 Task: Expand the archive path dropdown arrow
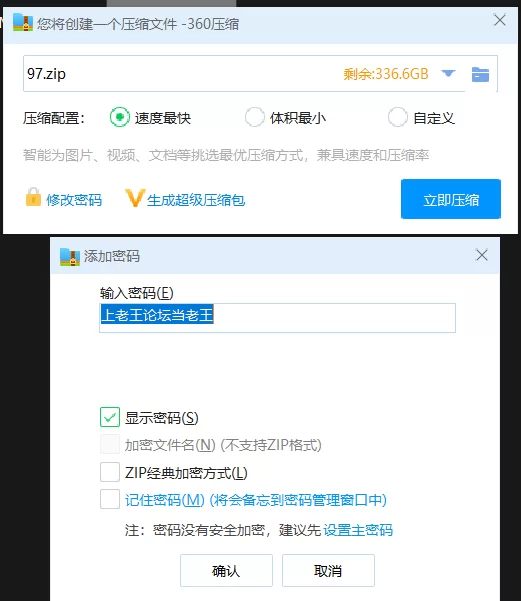(x=448, y=73)
